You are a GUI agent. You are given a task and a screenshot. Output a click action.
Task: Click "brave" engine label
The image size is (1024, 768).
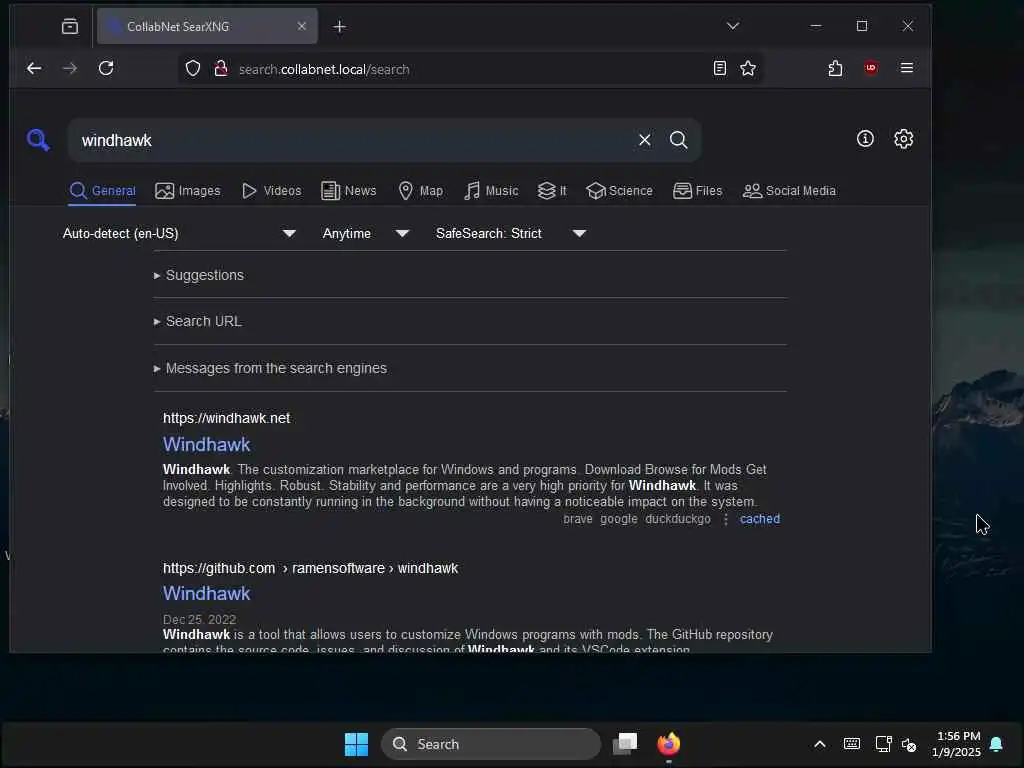coord(578,519)
